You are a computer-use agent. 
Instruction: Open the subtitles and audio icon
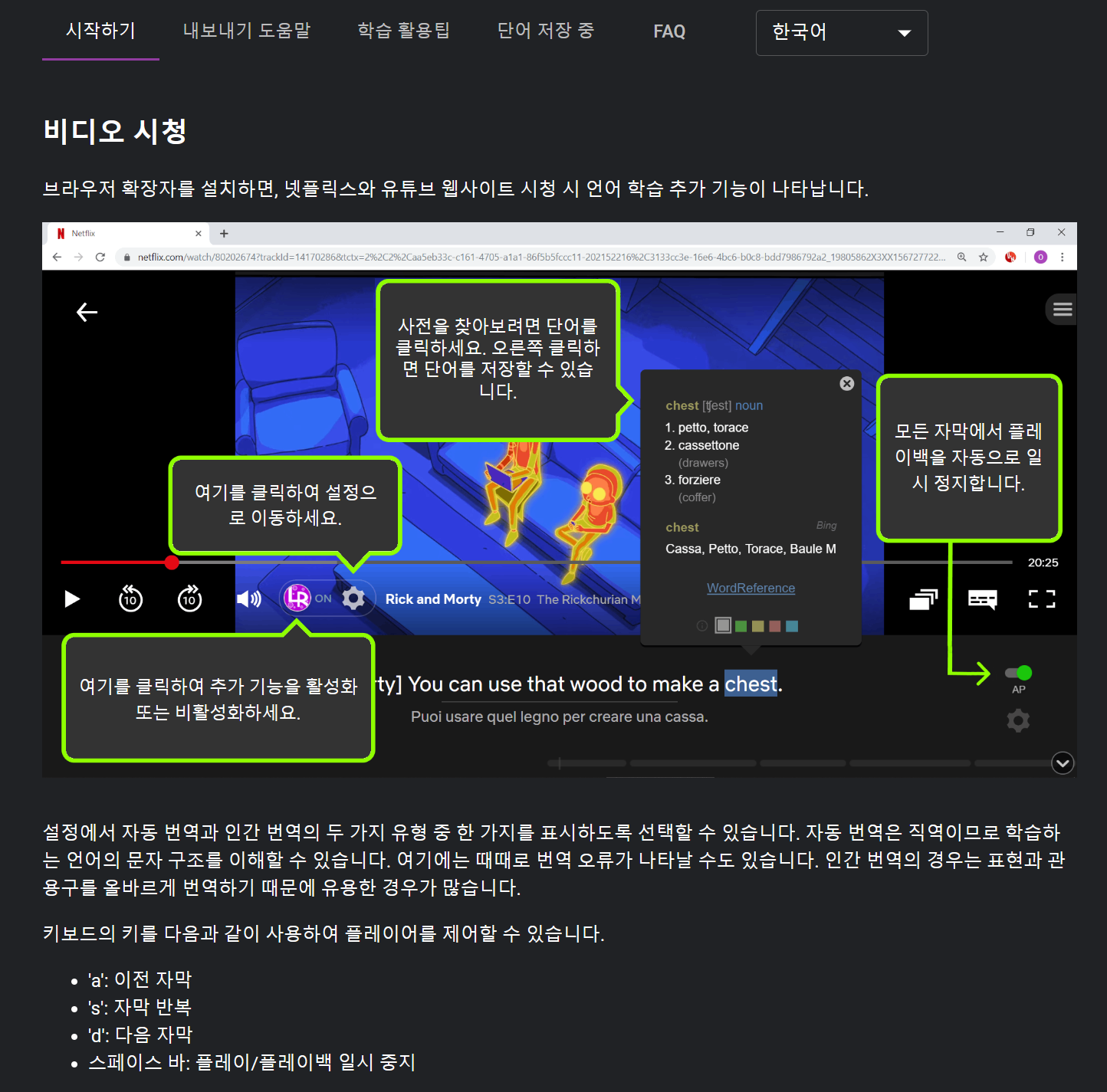click(983, 599)
